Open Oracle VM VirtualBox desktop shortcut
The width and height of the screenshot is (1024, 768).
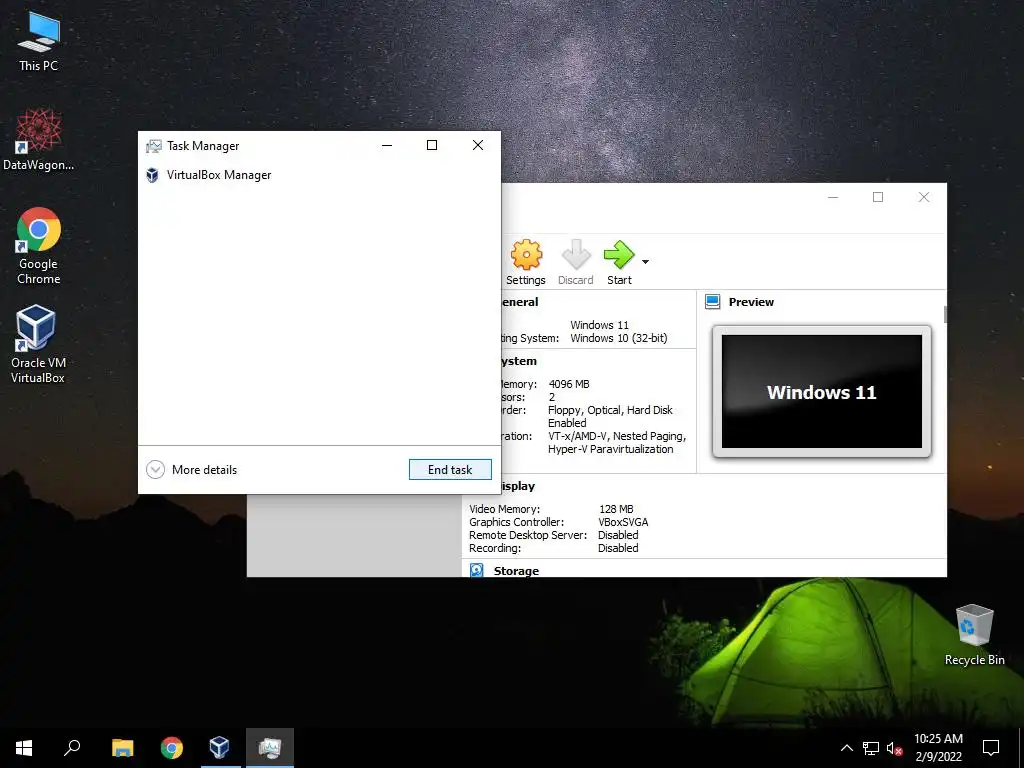point(38,345)
